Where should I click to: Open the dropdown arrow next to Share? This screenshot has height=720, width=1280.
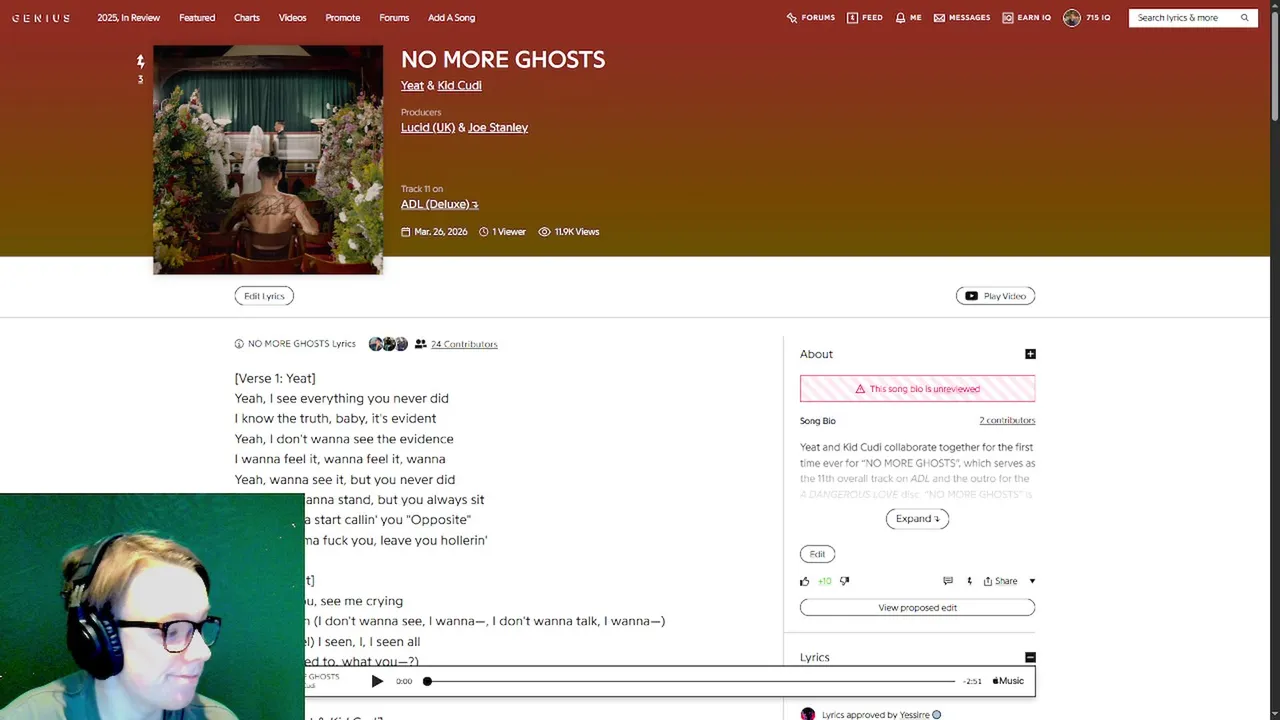point(1032,581)
